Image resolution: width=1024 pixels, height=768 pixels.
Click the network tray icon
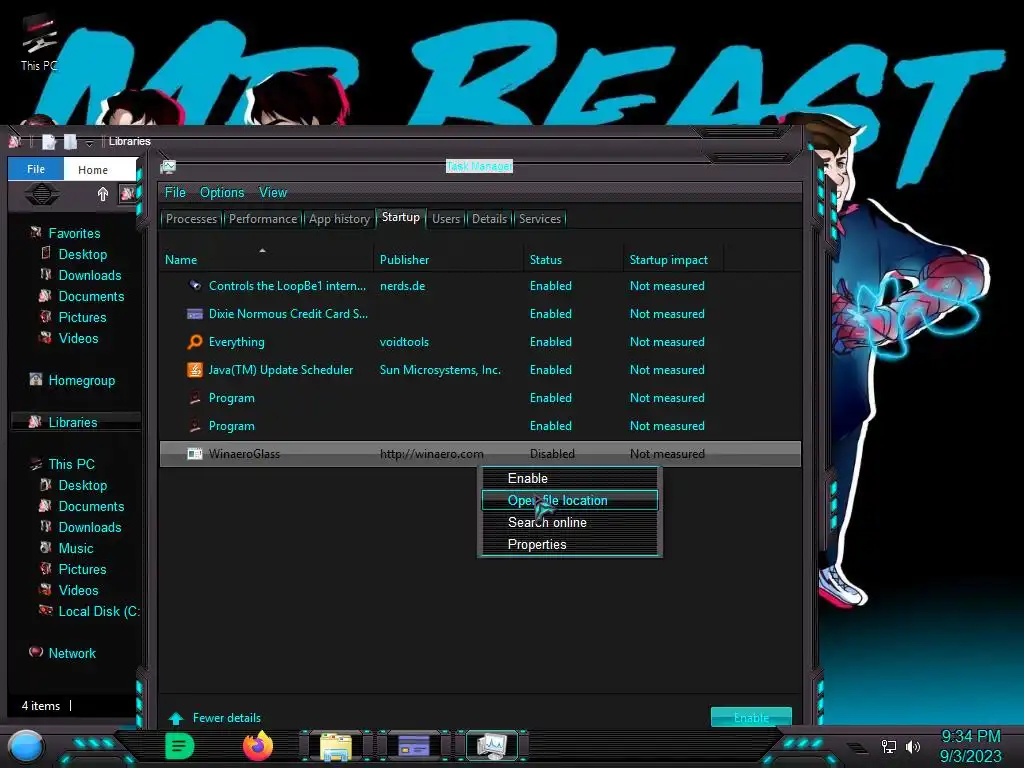[888, 746]
